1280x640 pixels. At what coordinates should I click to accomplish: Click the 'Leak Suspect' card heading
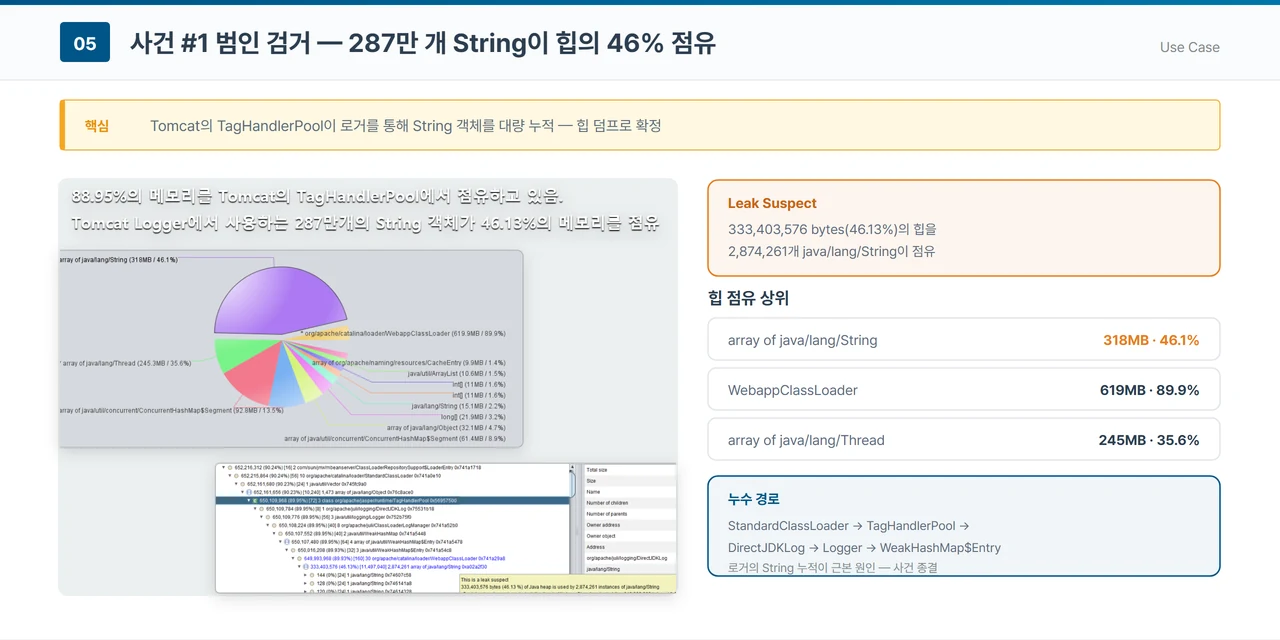click(772, 203)
